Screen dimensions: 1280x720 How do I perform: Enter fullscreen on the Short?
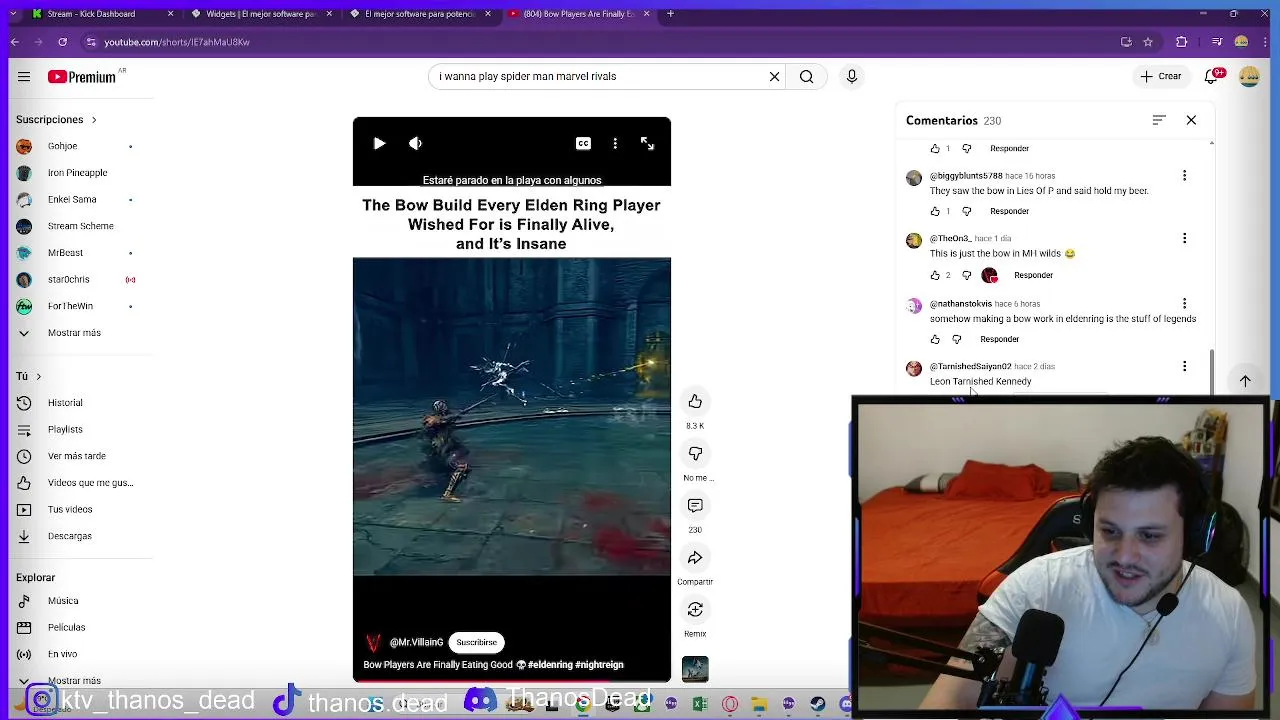[647, 143]
